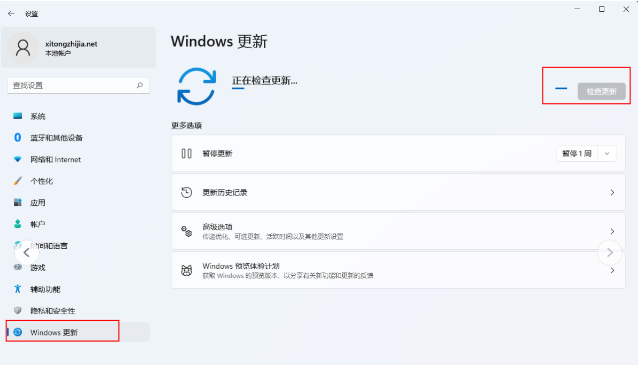The width and height of the screenshot is (638, 365).
Task: Open 蓝牙和其他设备 menu label
Action: 57,138
